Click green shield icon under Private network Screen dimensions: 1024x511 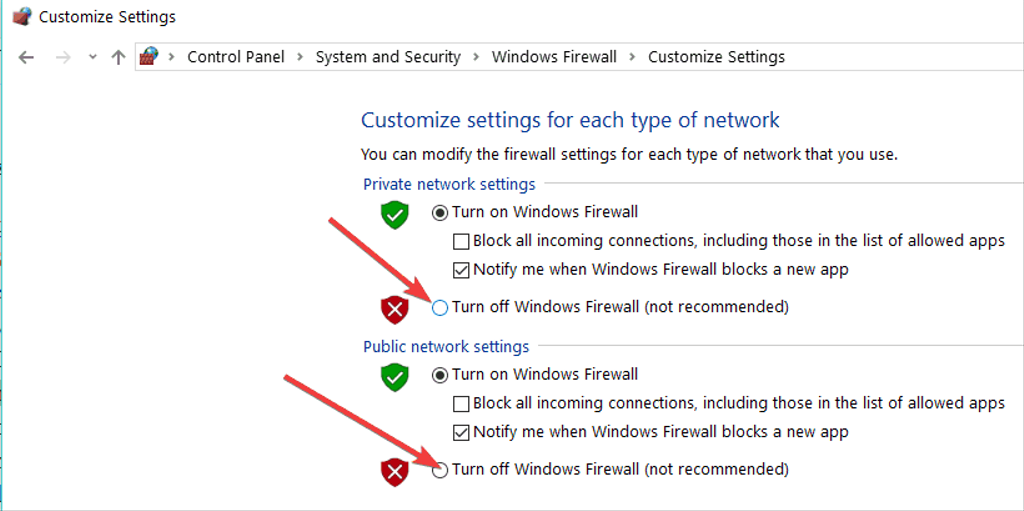[394, 216]
